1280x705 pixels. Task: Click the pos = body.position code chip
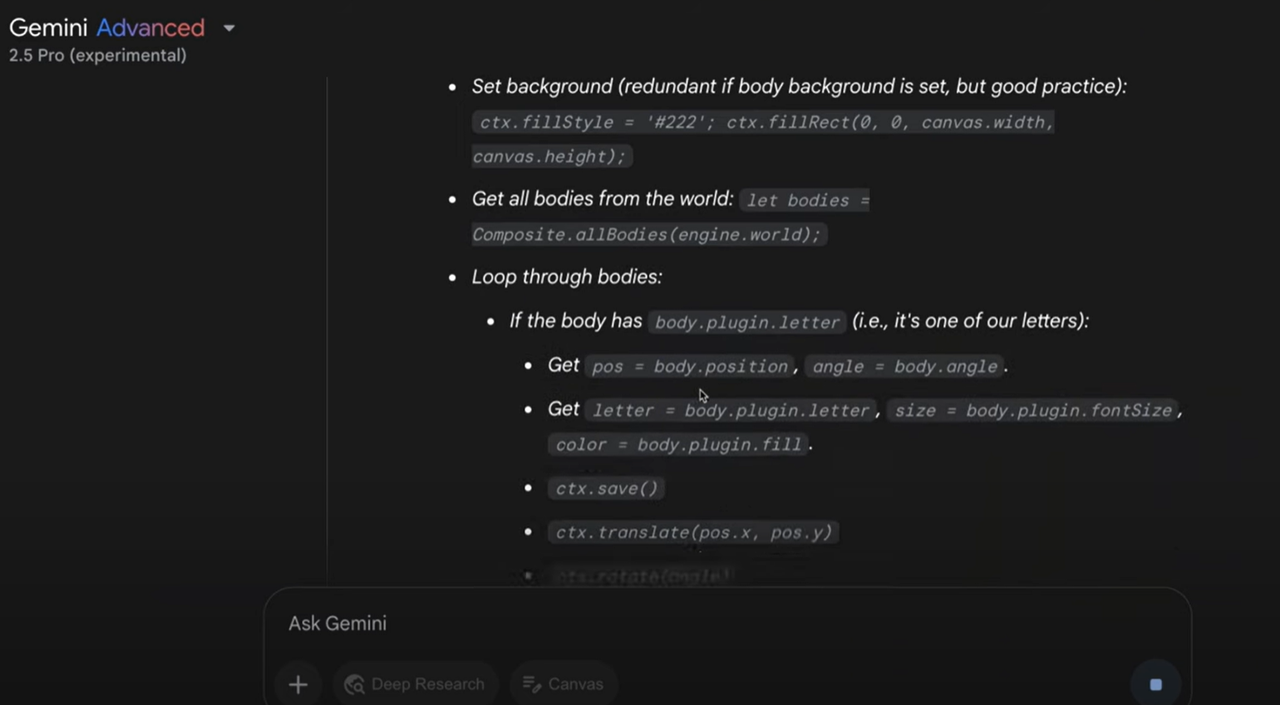pyautogui.click(x=690, y=366)
